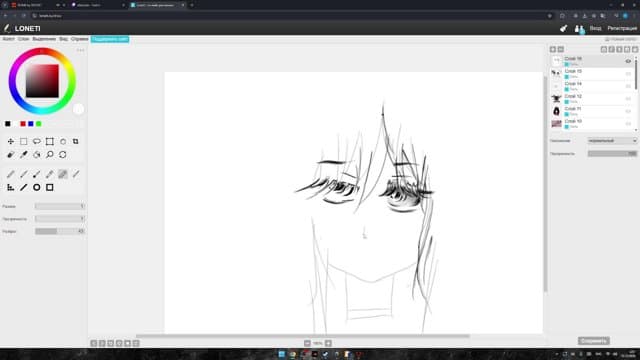This screenshot has width=640, height=360.
Task: Open Steam from the taskbar
Action: coord(325,354)
